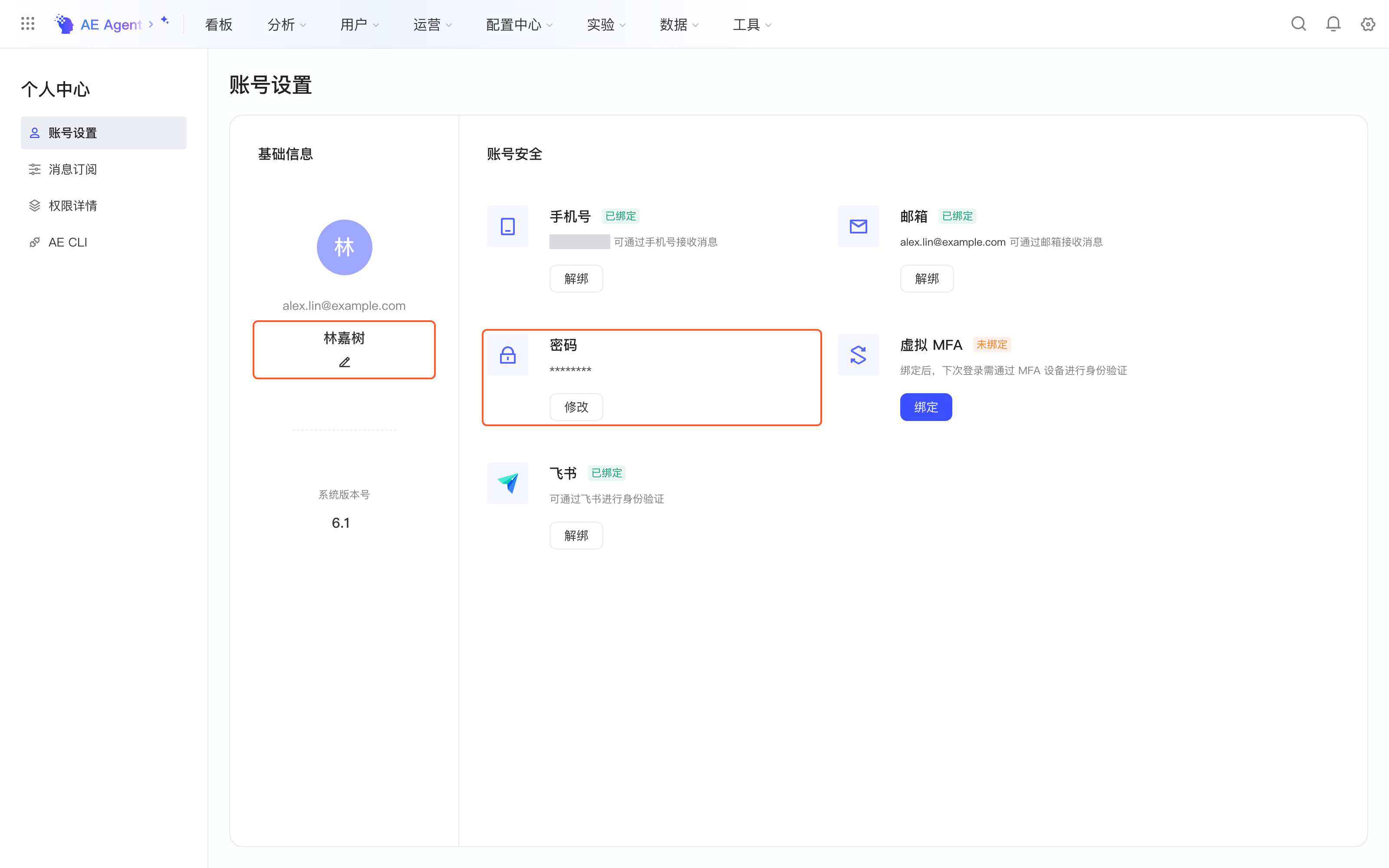Screen dimensions: 1389x868
Task: Click the layers icon beside 权限详情
Action: tap(34, 206)
